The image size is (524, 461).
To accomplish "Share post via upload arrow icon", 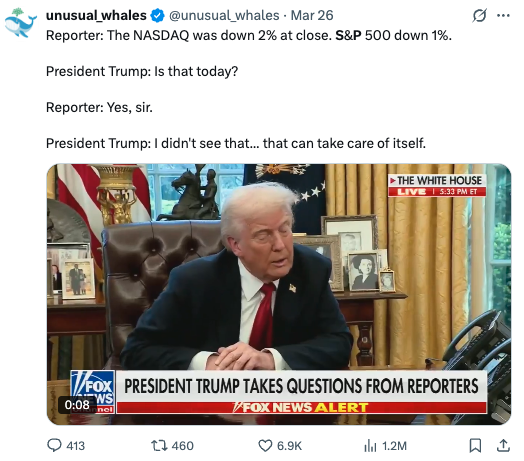I will coord(503,445).
